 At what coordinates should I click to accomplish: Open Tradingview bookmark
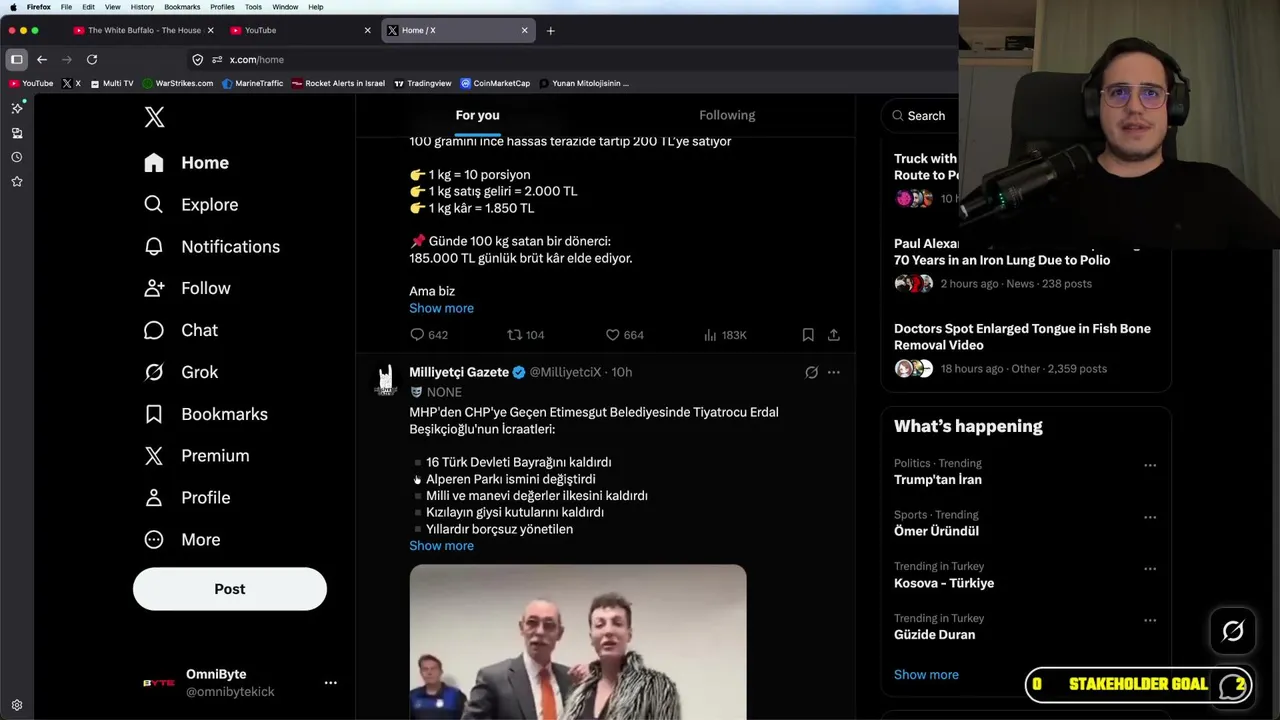(423, 84)
